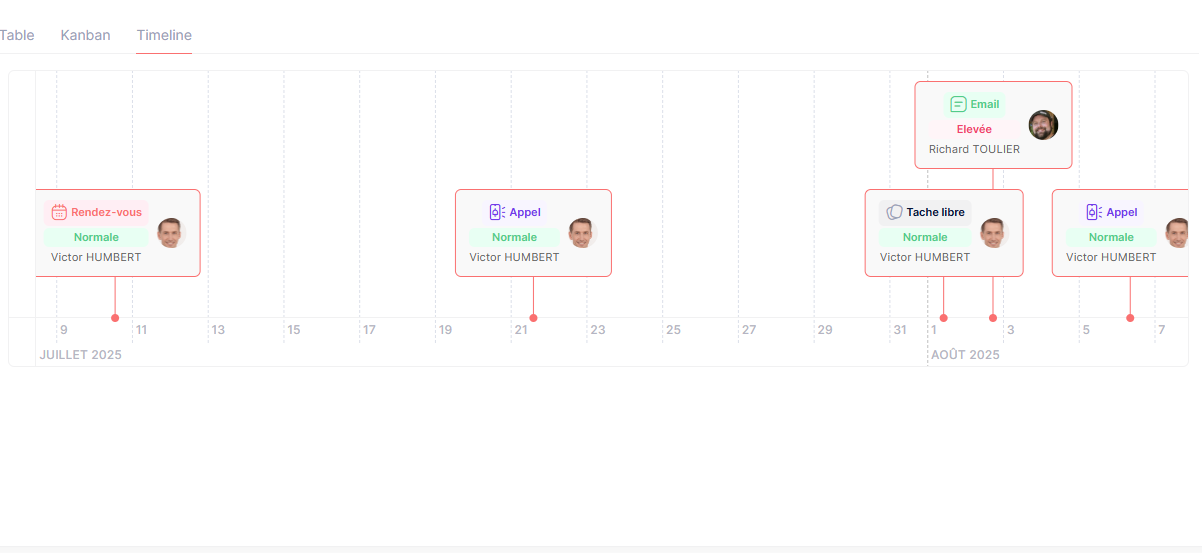This screenshot has height=553, width=1202.
Task: Click the Email message icon
Action: click(x=958, y=104)
